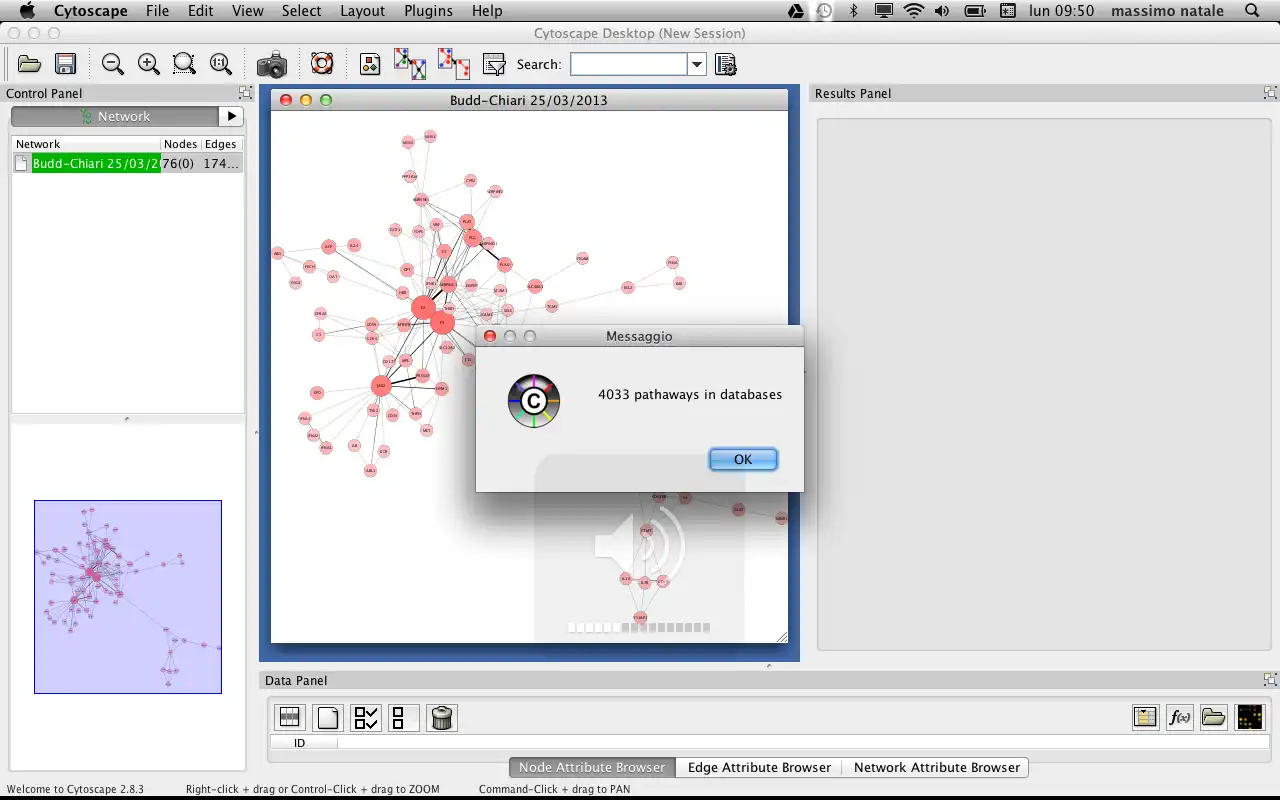Create new attribute with the blank page icon
Screen dimensions: 1280x800
pos(328,717)
